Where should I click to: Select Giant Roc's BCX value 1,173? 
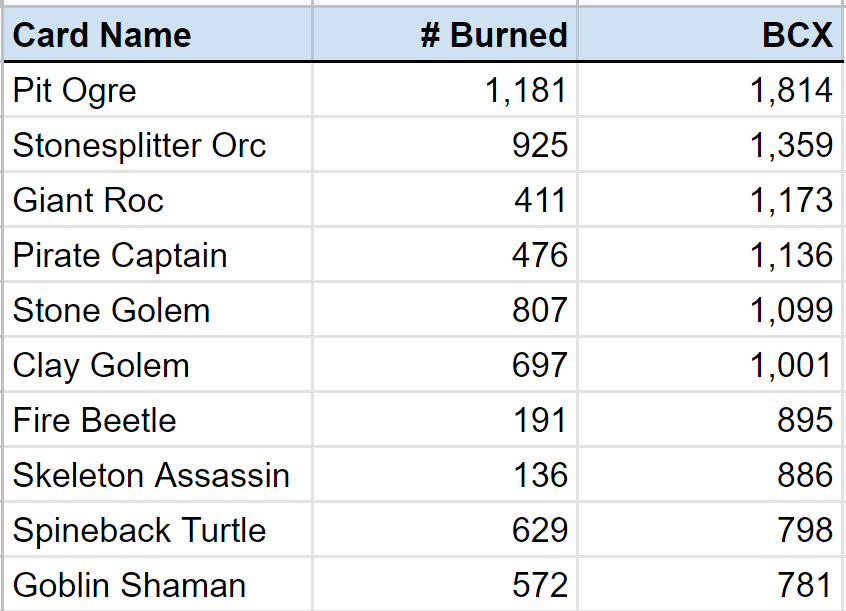(791, 201)
